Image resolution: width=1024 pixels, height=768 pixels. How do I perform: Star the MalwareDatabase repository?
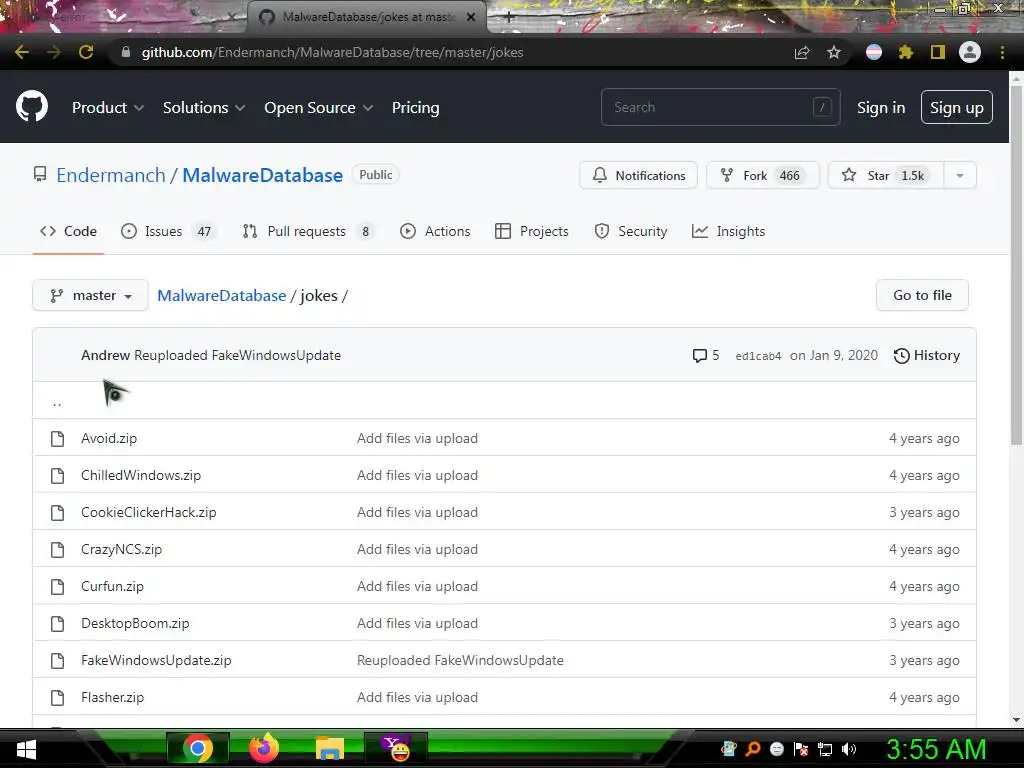886,176
